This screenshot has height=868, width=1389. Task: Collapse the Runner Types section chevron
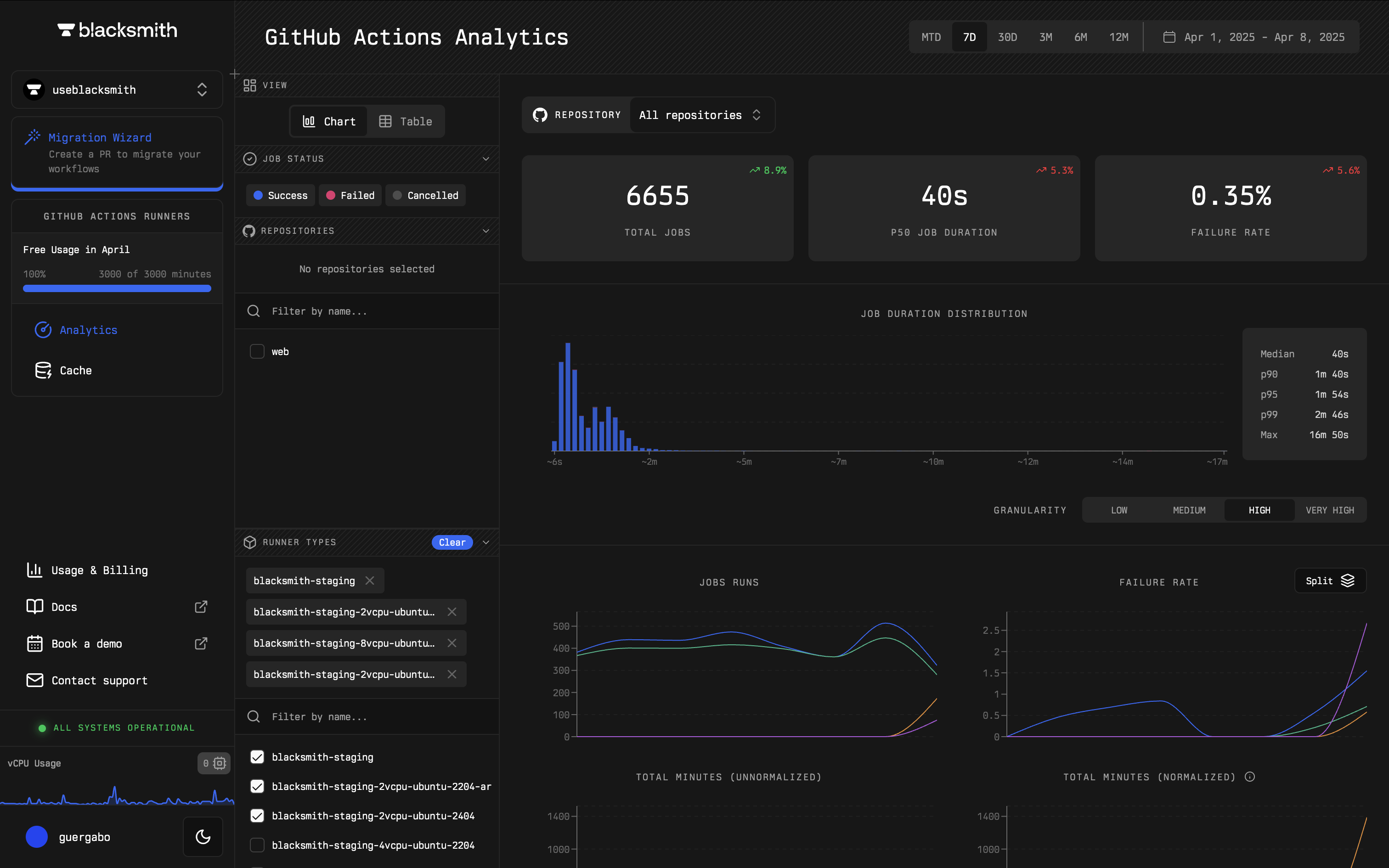coord(486,542)
